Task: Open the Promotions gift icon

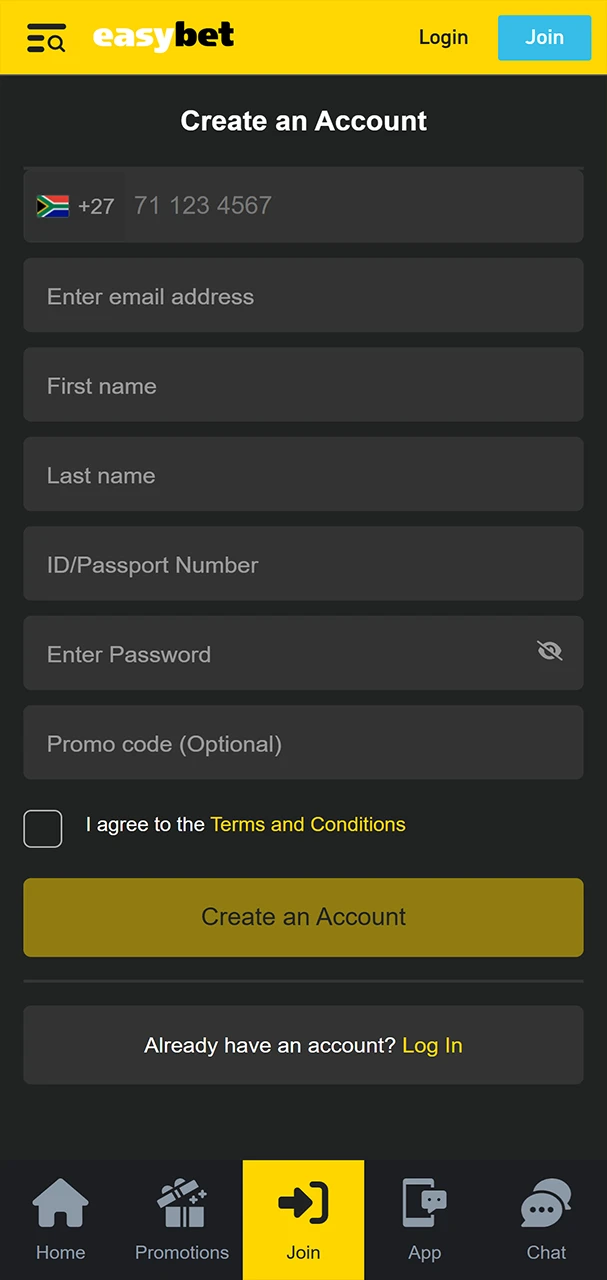Action: [x=182, y=1203]
